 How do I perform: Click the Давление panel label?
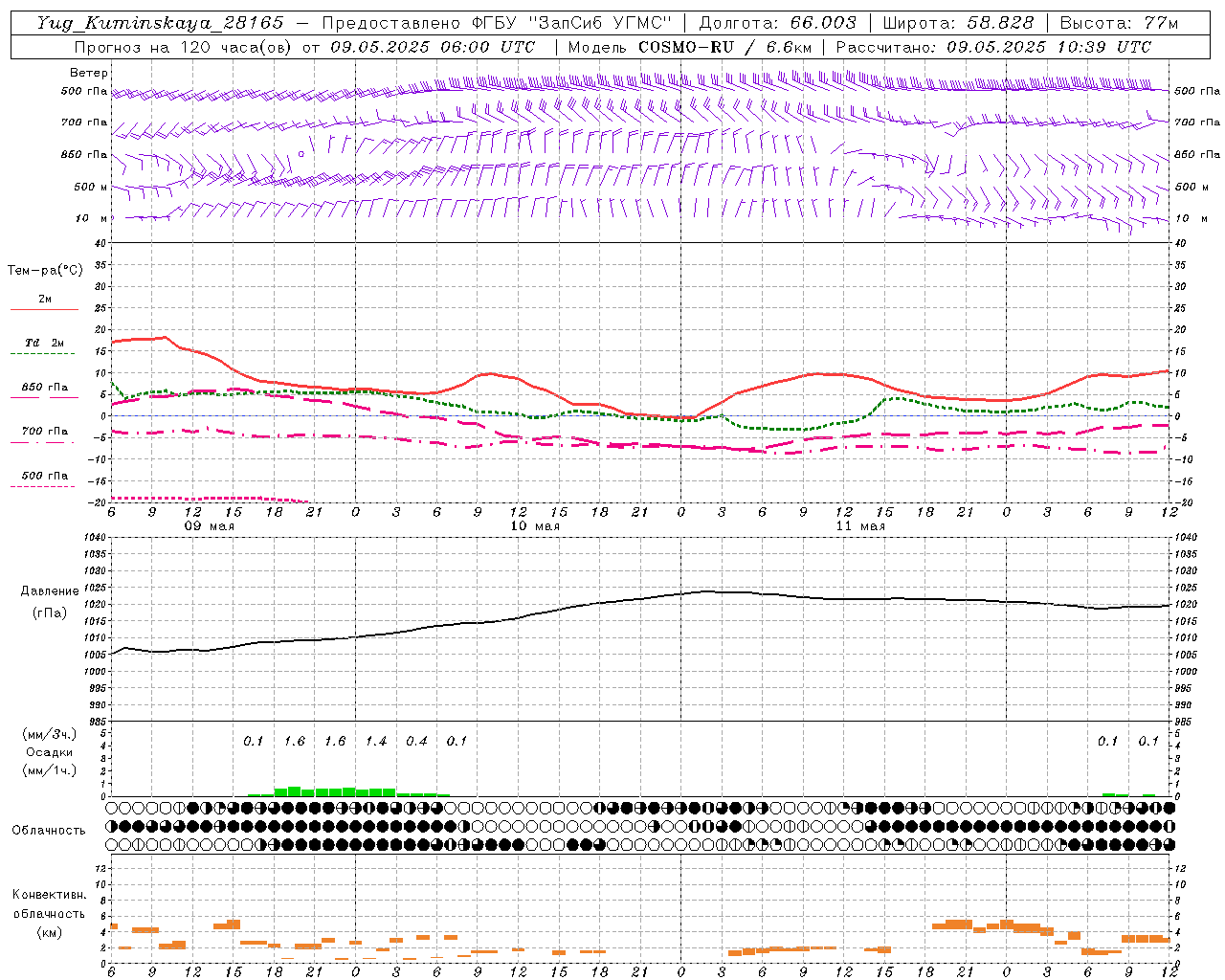[50, 591]
